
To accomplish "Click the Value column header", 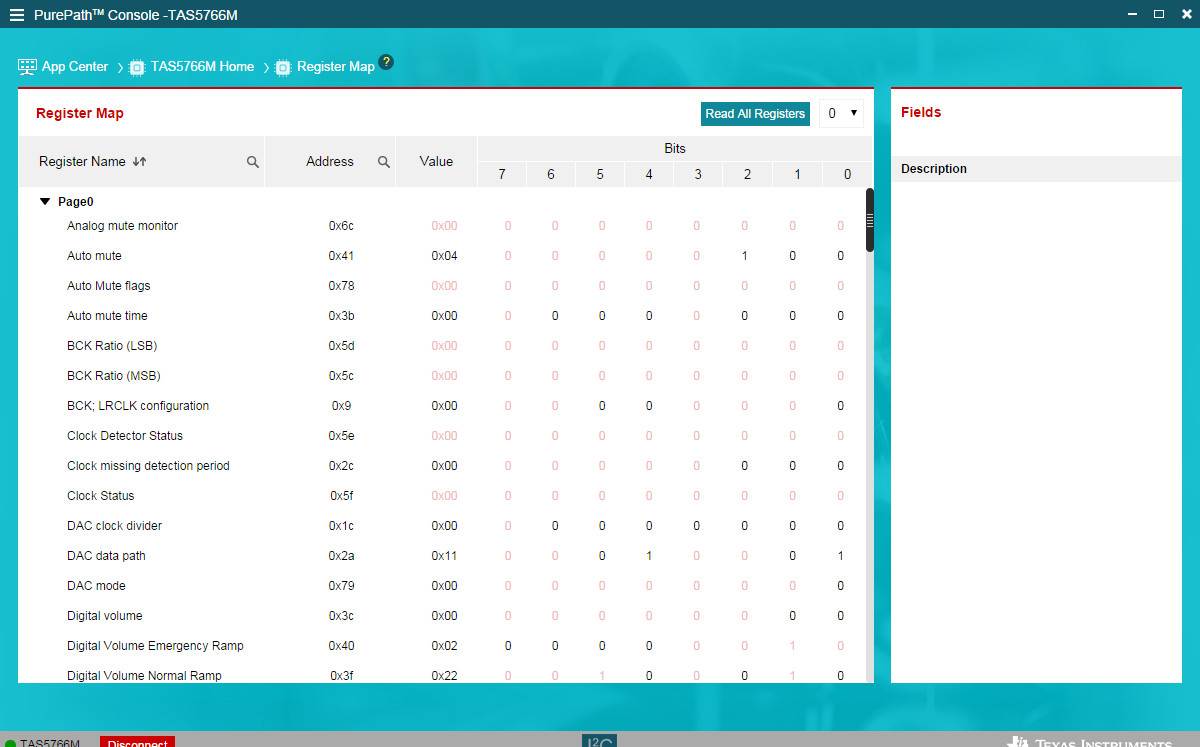I will 436,161.
